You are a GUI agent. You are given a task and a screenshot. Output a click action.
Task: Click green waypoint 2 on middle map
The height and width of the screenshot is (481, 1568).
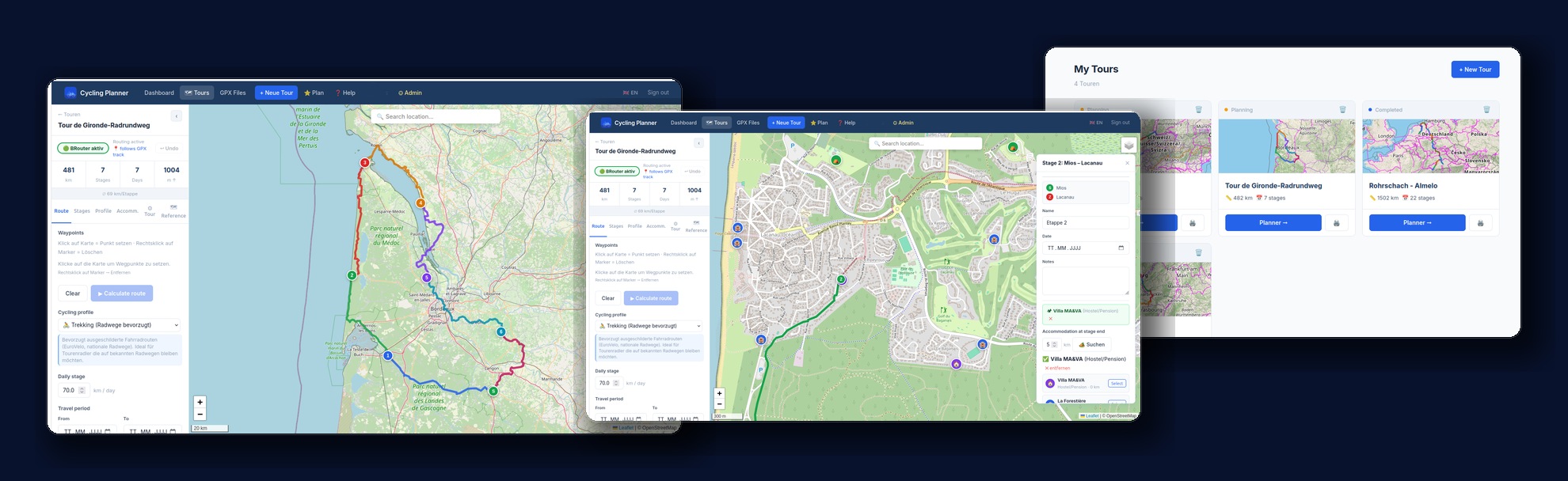point(841,279)
